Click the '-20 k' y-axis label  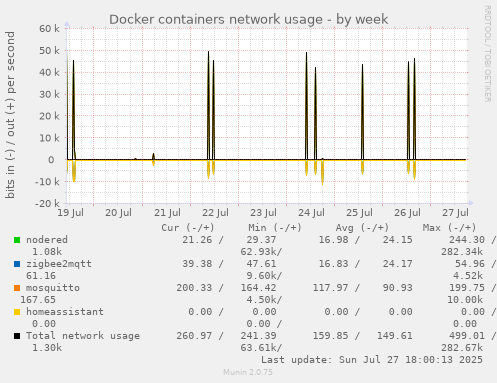[x=47, y=203]
